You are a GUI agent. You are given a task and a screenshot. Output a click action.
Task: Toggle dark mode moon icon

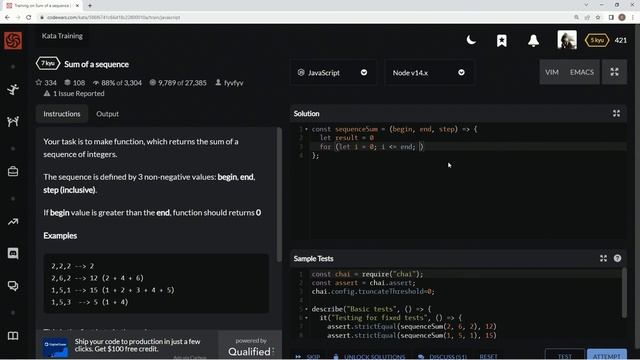(x=471, y=40)
